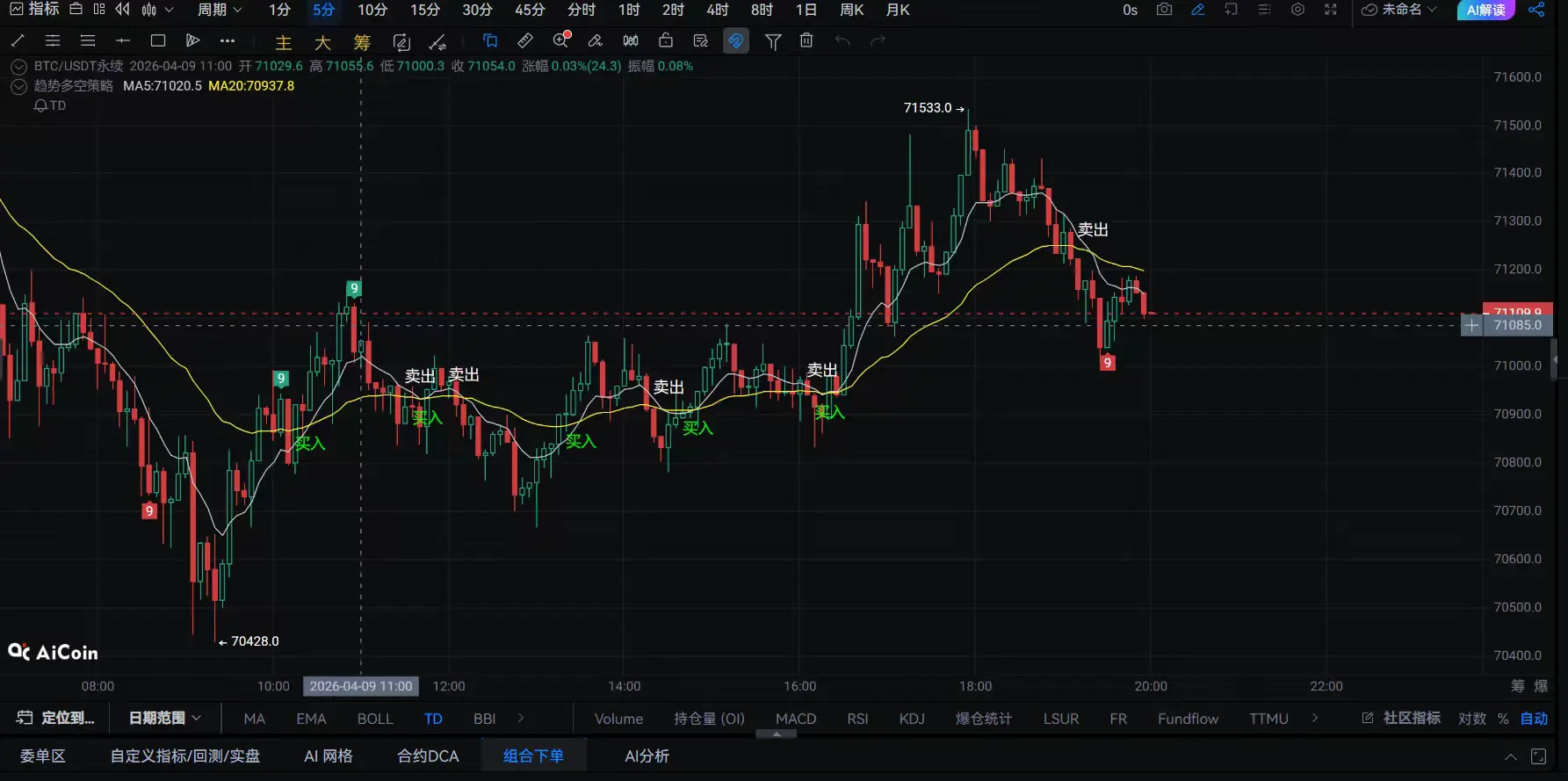The width and height of the screenshot is (1568, 781).
Task: Show the MACD sub-indicator
Action: click(796, 719)
